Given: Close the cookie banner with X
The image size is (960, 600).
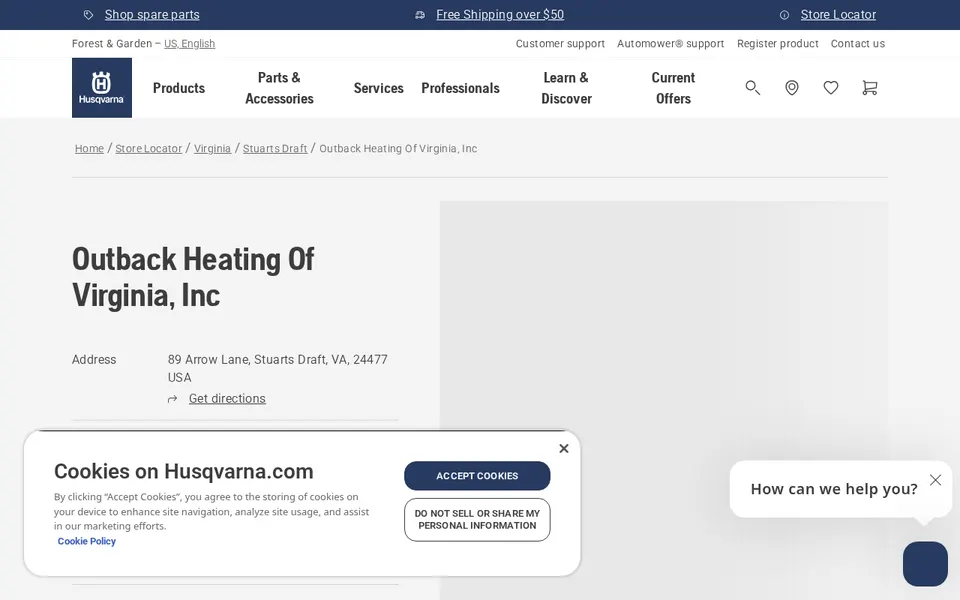Looking at the screenshot, I should (564, 449).
